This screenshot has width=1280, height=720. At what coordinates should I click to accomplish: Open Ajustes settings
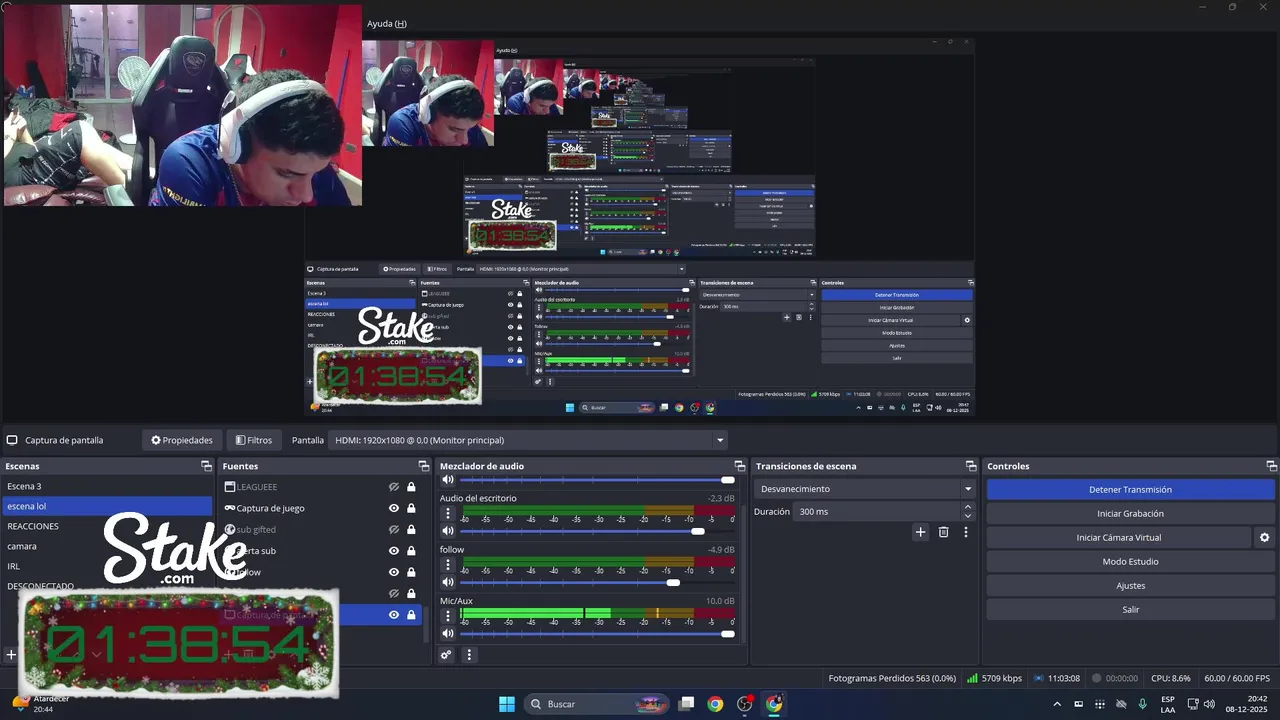[x=1130, y=585]
